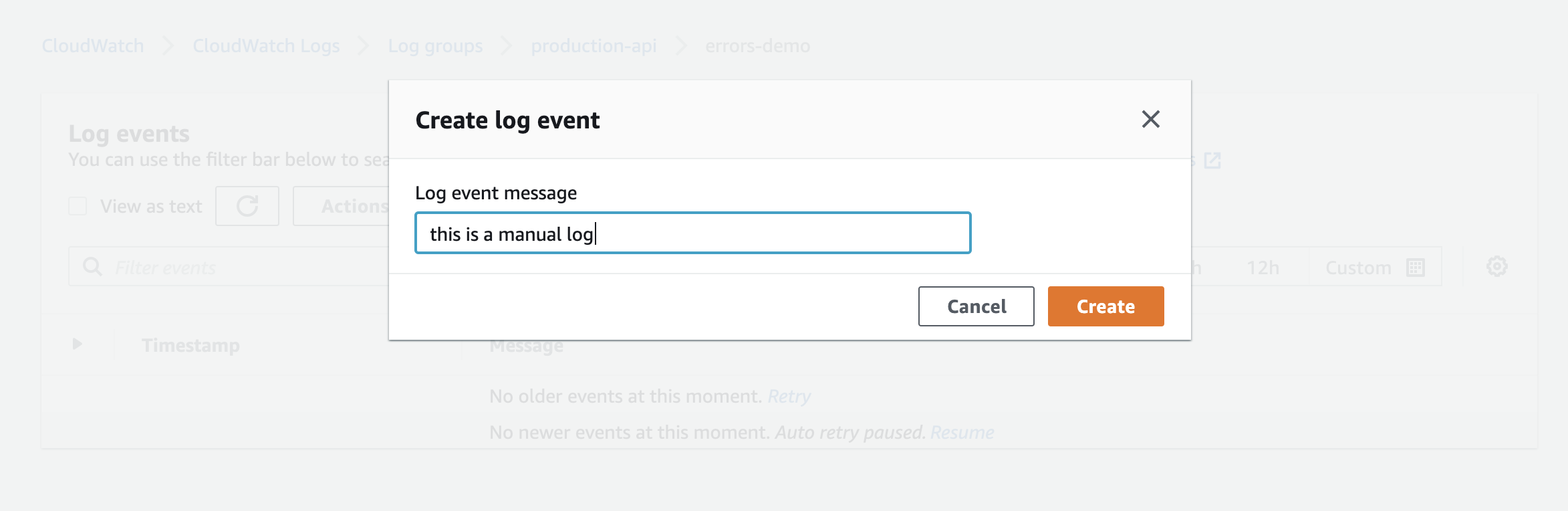Select the 12h time range
Screen dimensions: 1568x511
pos(1263,268)
